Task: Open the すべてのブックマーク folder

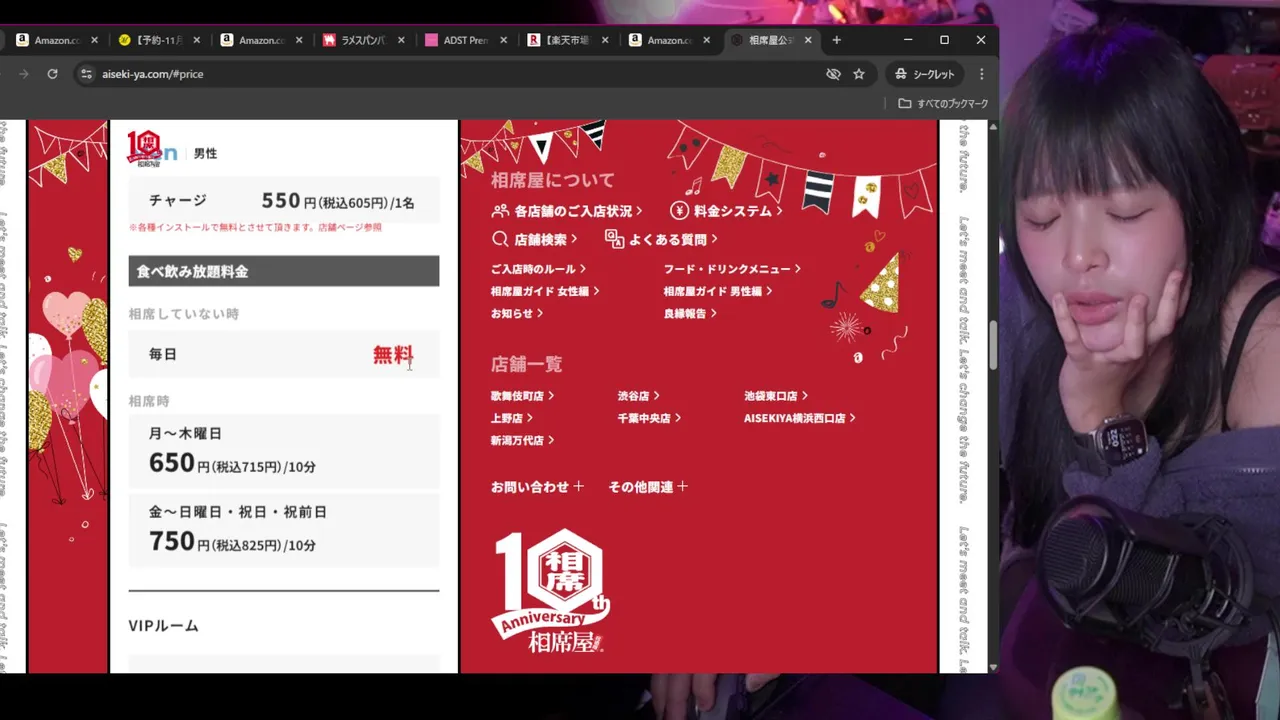Action: pyautogui.click(x=943, y=103)
